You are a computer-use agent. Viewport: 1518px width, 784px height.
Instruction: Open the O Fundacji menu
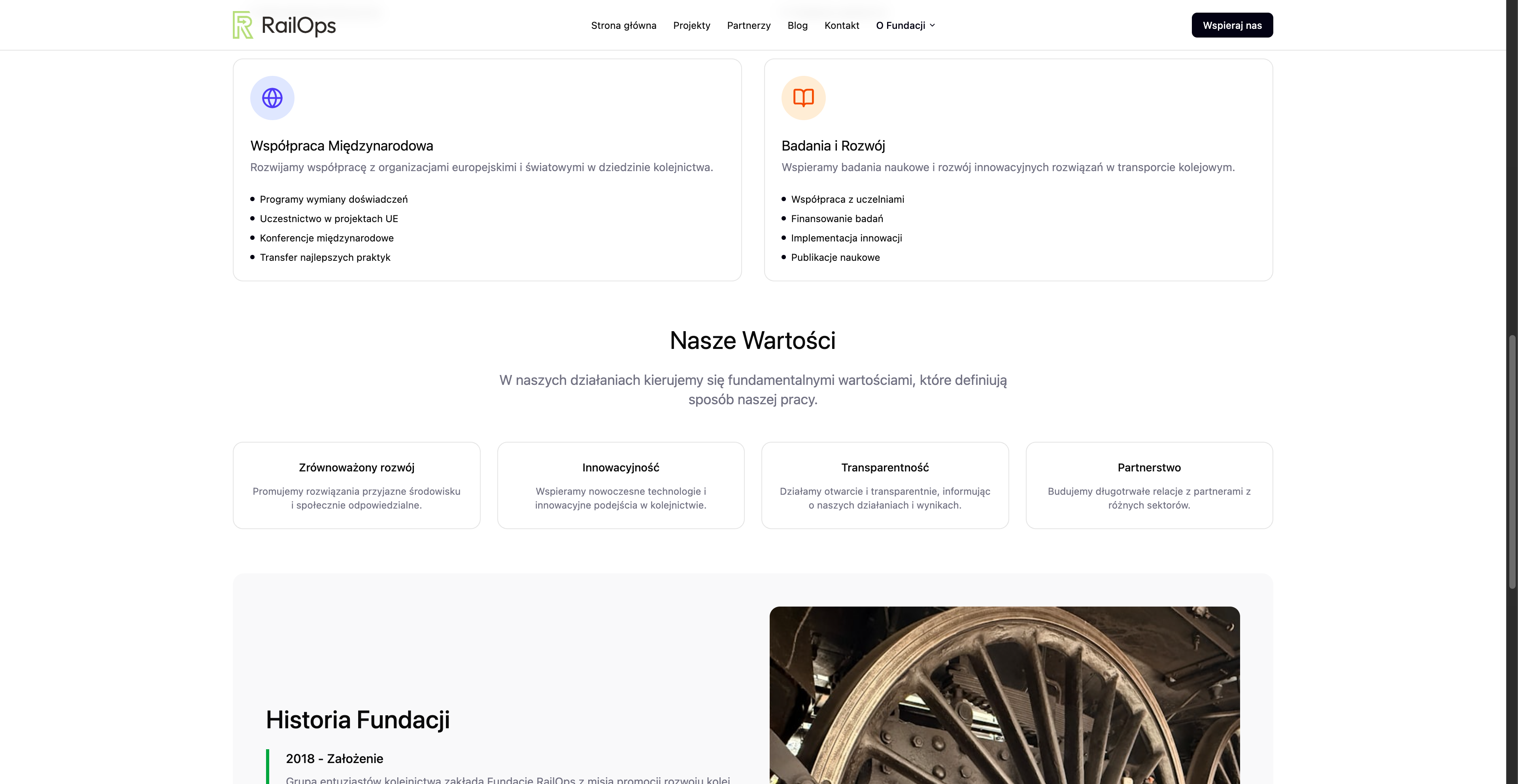[x=905, y=25]
